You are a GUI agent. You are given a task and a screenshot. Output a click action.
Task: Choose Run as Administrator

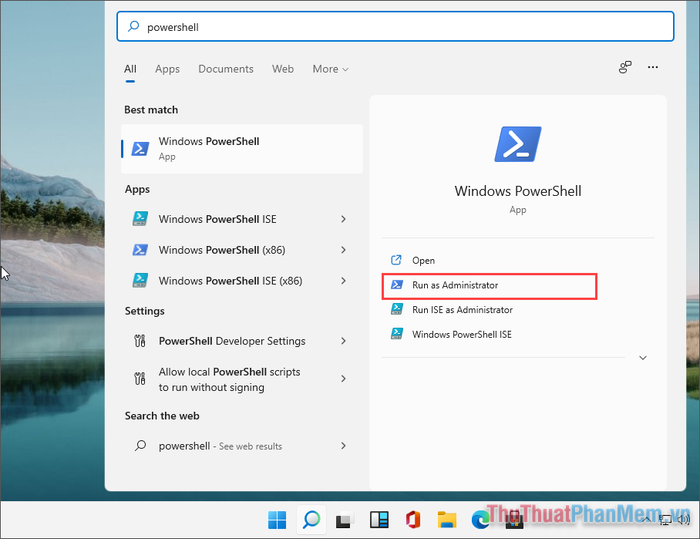coord(489,286)
